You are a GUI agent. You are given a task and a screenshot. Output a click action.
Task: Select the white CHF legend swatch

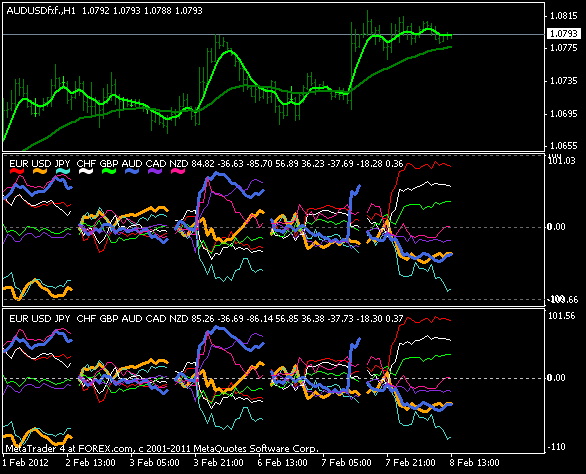click(x=86, y=171)
